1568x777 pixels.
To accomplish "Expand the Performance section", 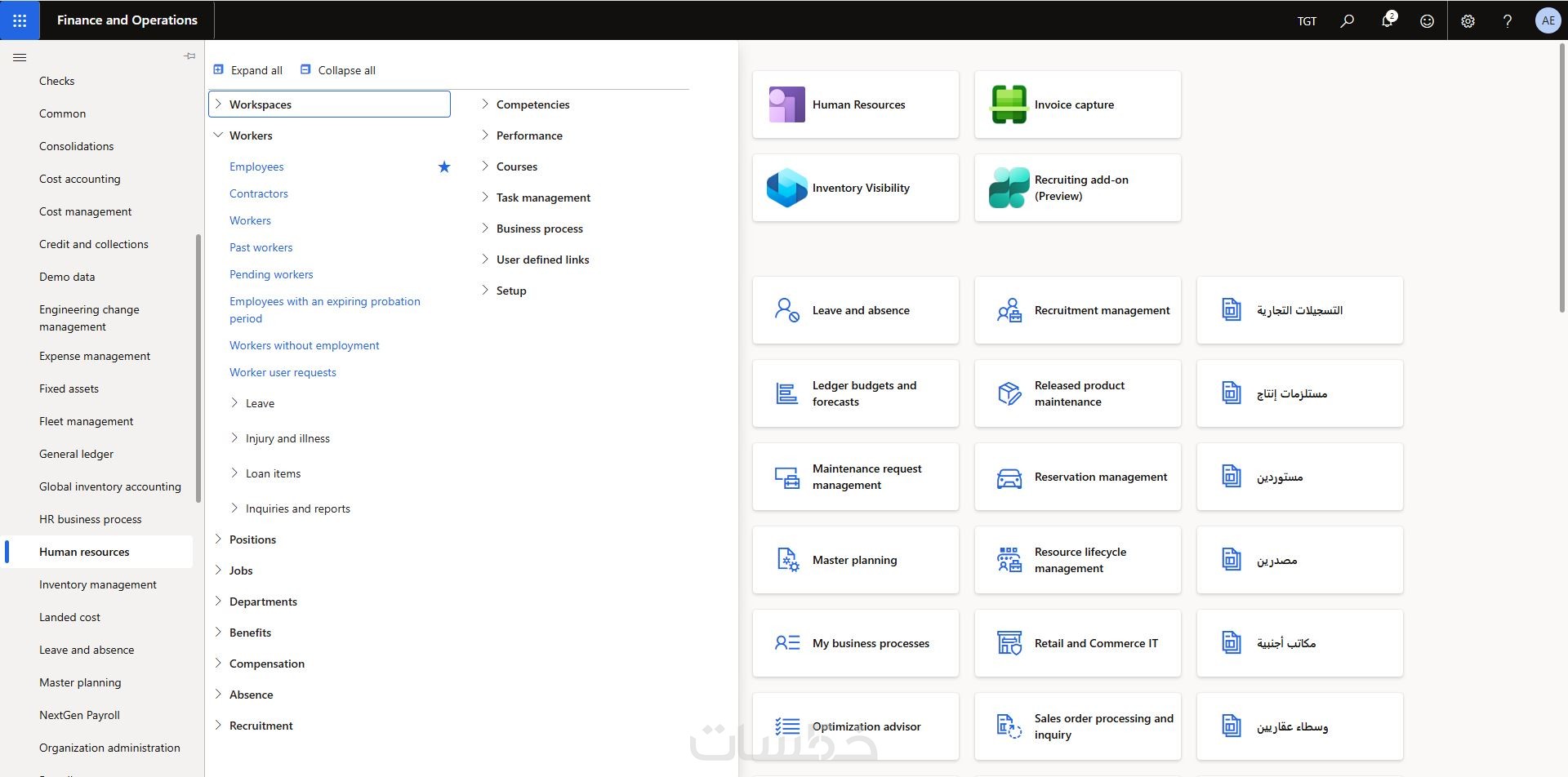I will click(485, 135).
